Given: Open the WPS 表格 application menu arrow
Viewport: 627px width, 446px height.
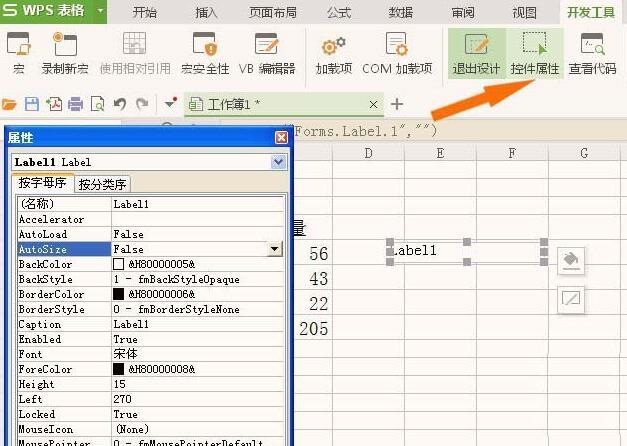Looking at the screenshot, I should click(100, 10).
